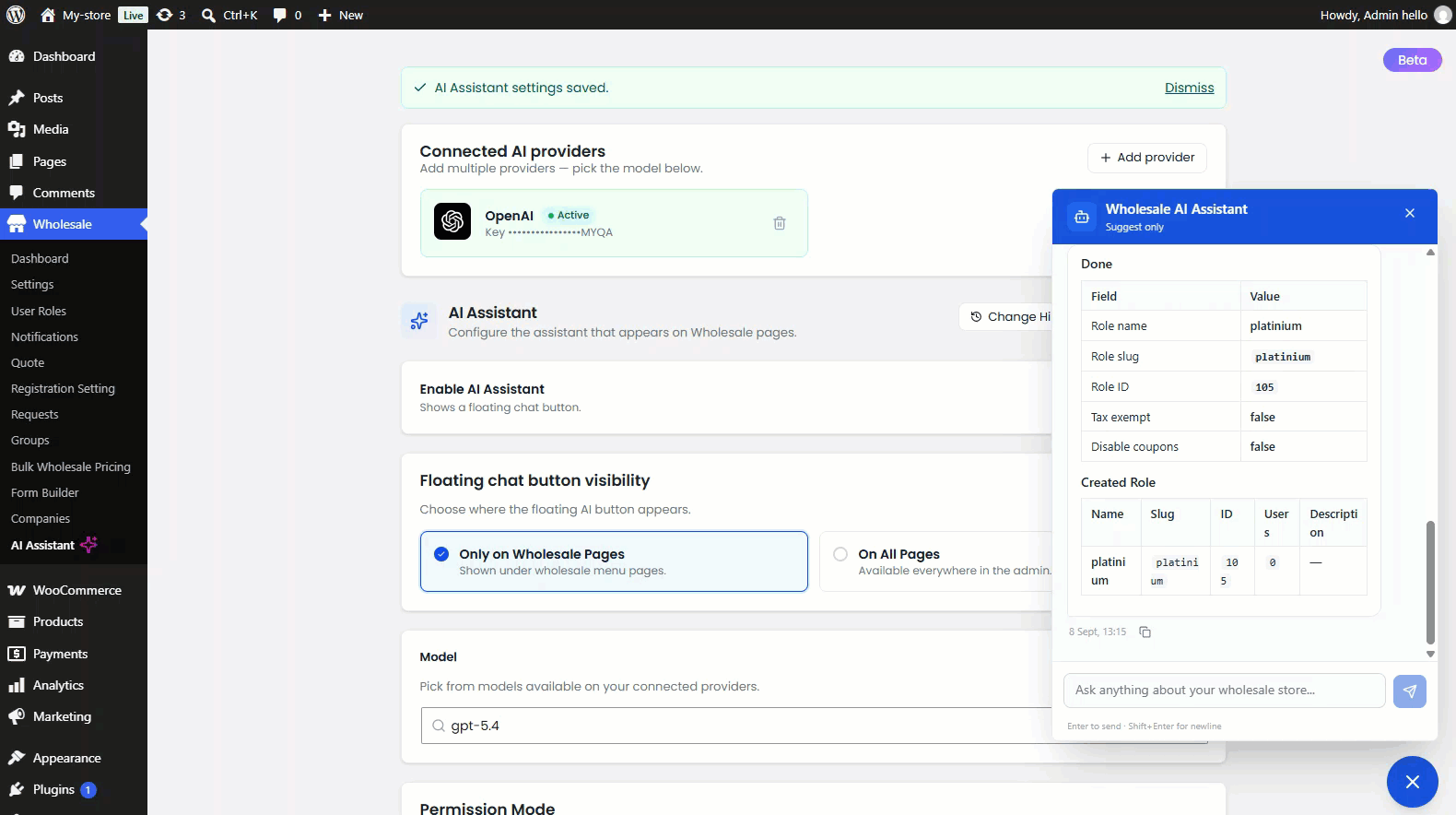Image resolution: width=1456 pixels, height=815 pixels.
Task: Open Ctrl+K search in admin bar
Action: [229, 15]
